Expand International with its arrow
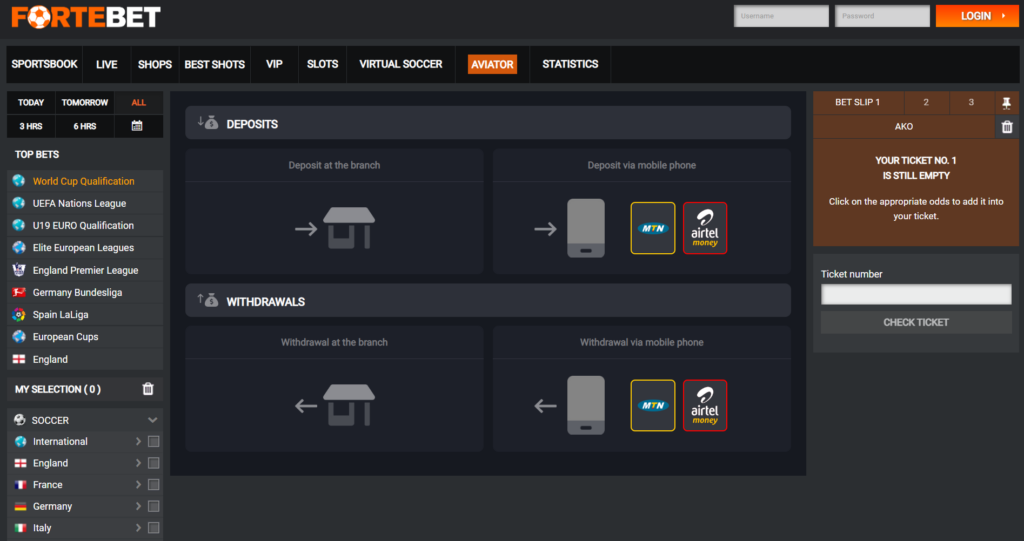Image resolution: width=1024 pixels, height=541 pixels. tap(138, 442)
